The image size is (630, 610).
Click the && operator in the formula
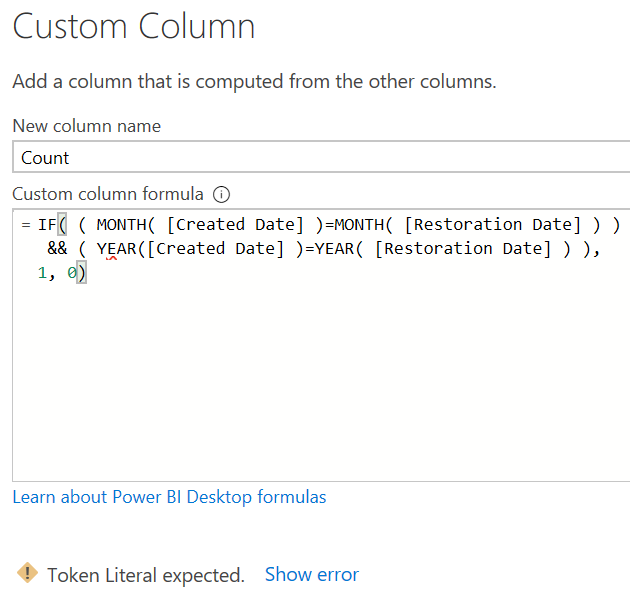[x=57, y=249]
